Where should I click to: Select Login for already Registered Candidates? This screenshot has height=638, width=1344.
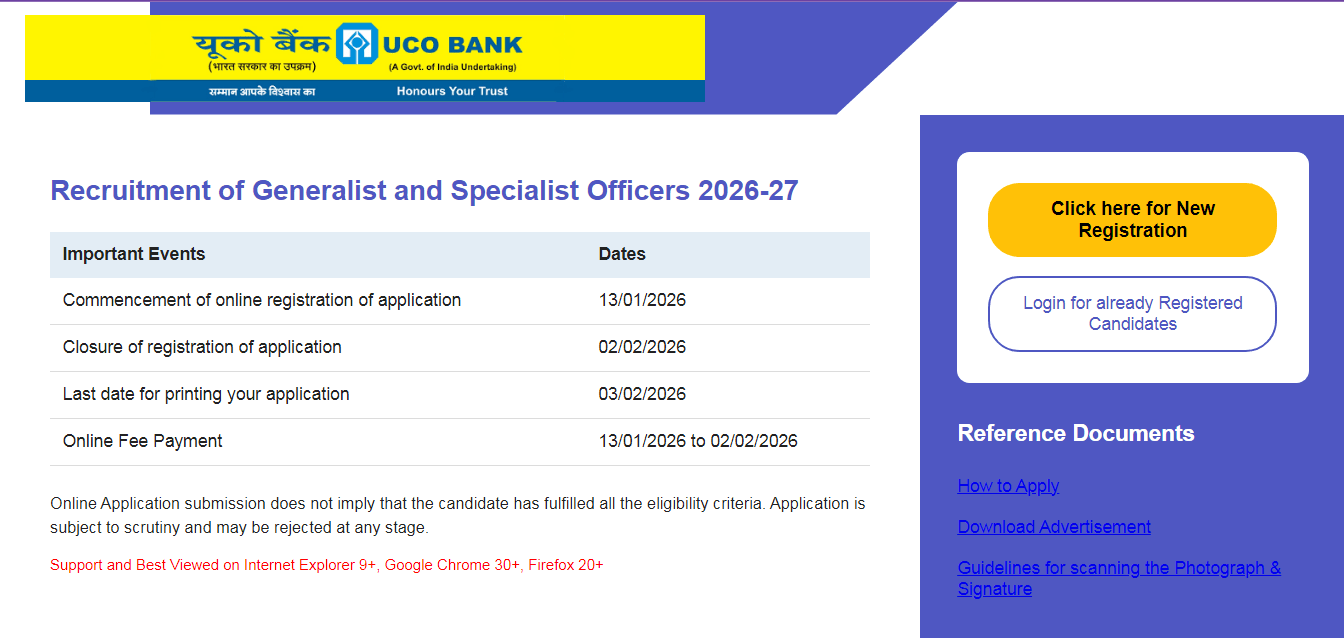(1131, 313)
